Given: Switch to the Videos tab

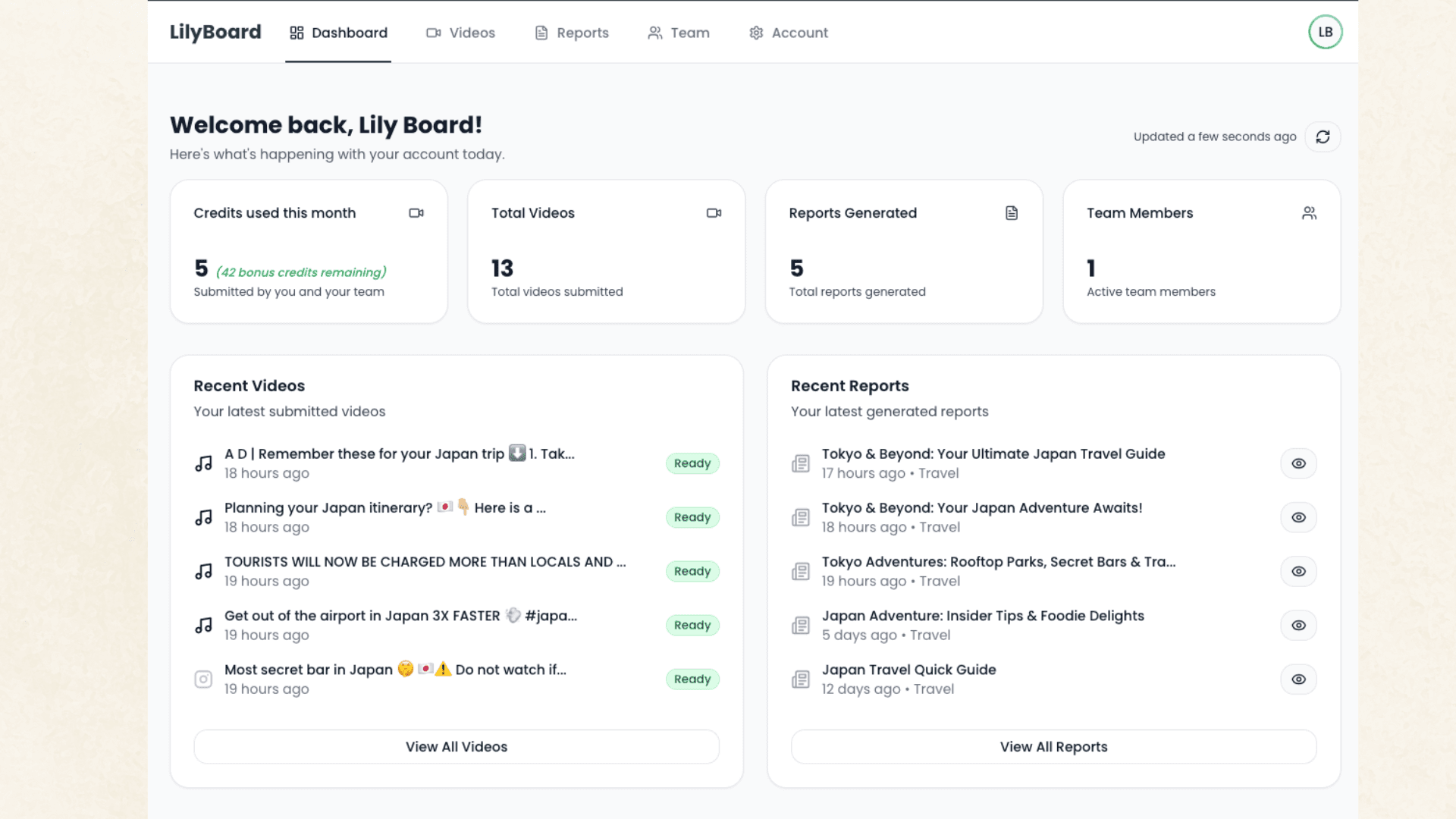Looking at the screenshot, I should 460,33.
